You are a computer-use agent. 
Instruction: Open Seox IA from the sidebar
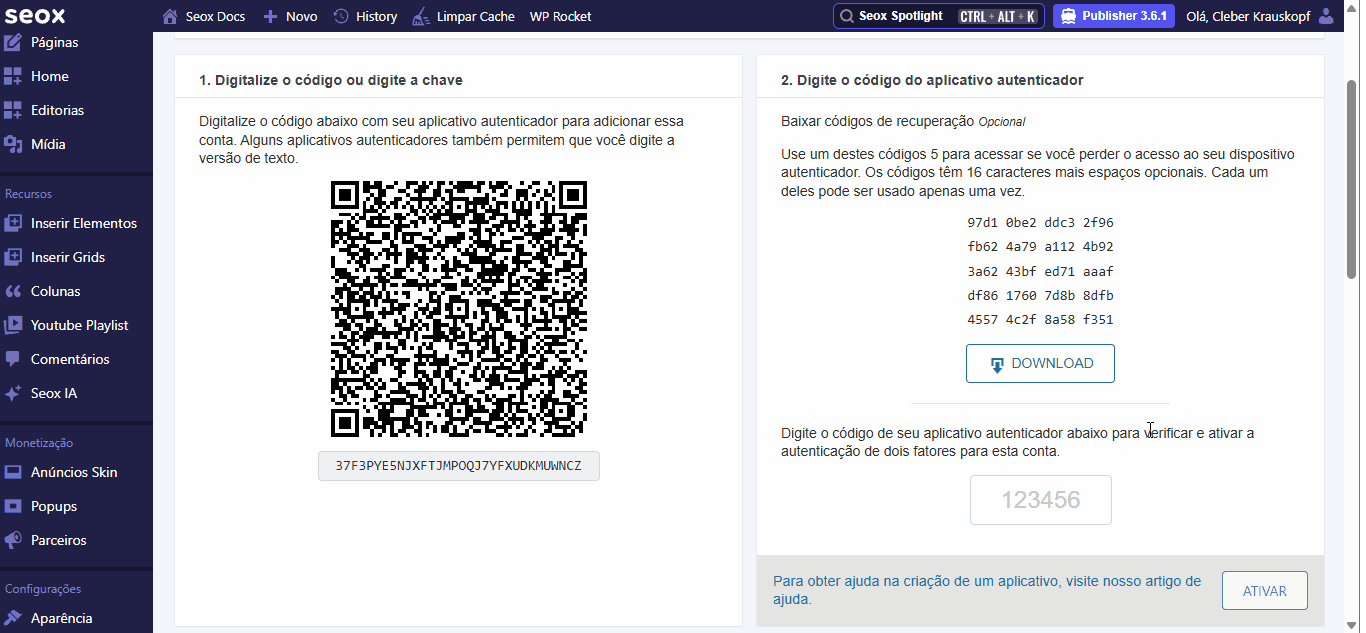(53, 393)
